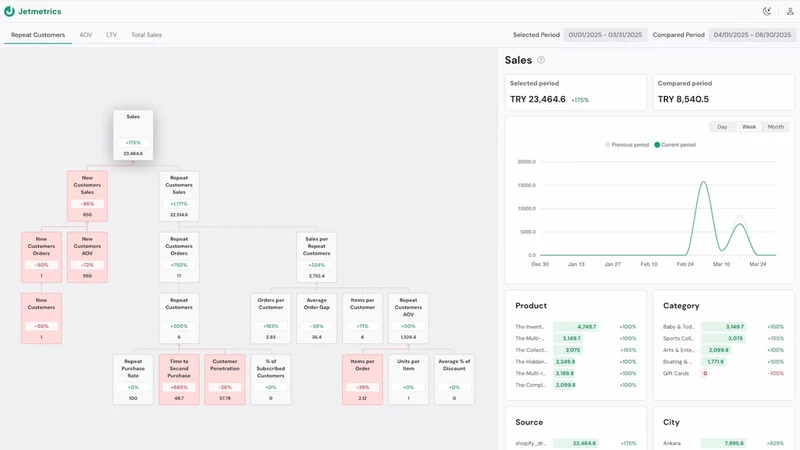Select the Average % of Discount node
800x450 pixels.
pyautogui.click(x=455, y=380)
